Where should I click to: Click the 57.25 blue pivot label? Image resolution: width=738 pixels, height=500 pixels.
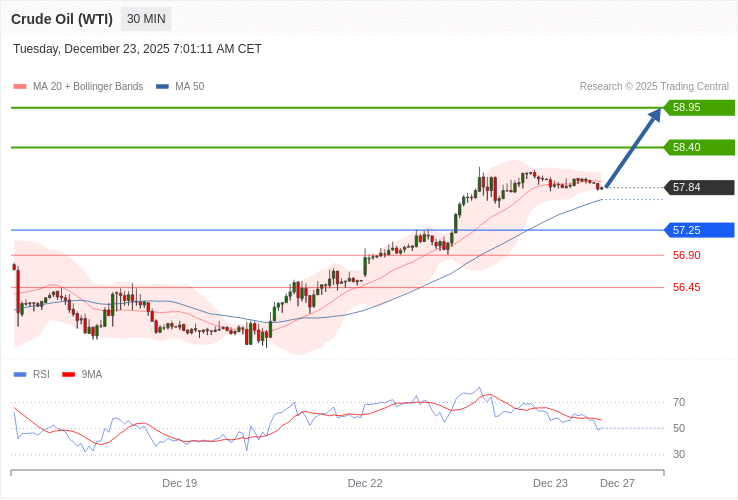(699, 230)
